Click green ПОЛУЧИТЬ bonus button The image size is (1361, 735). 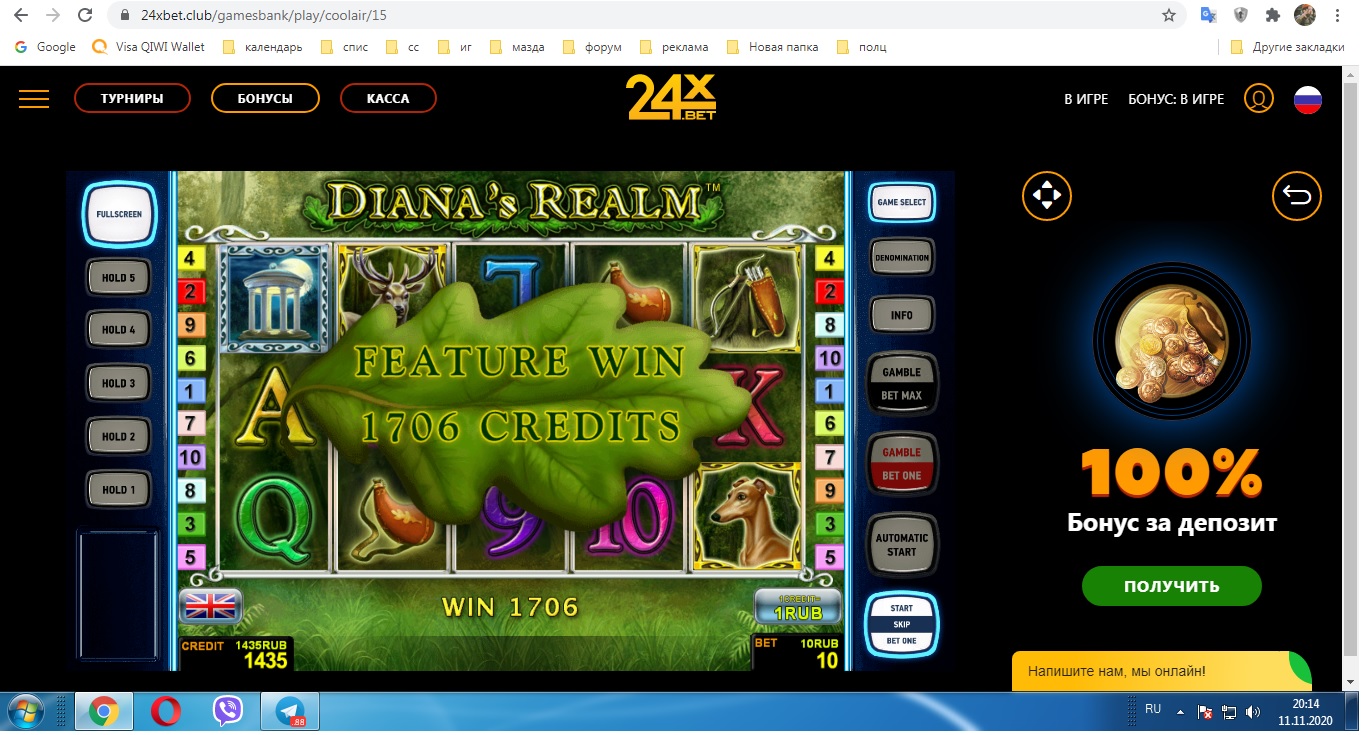[x=1171, y=586]
